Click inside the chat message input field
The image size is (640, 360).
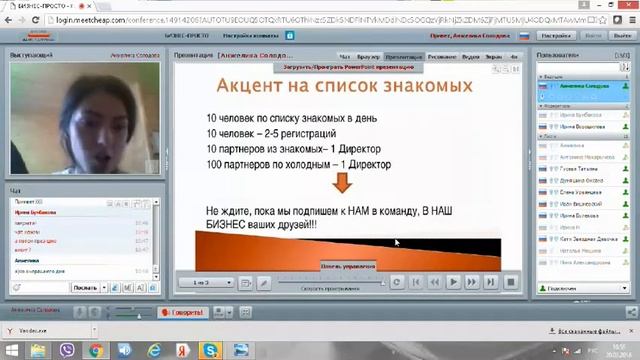45,288
